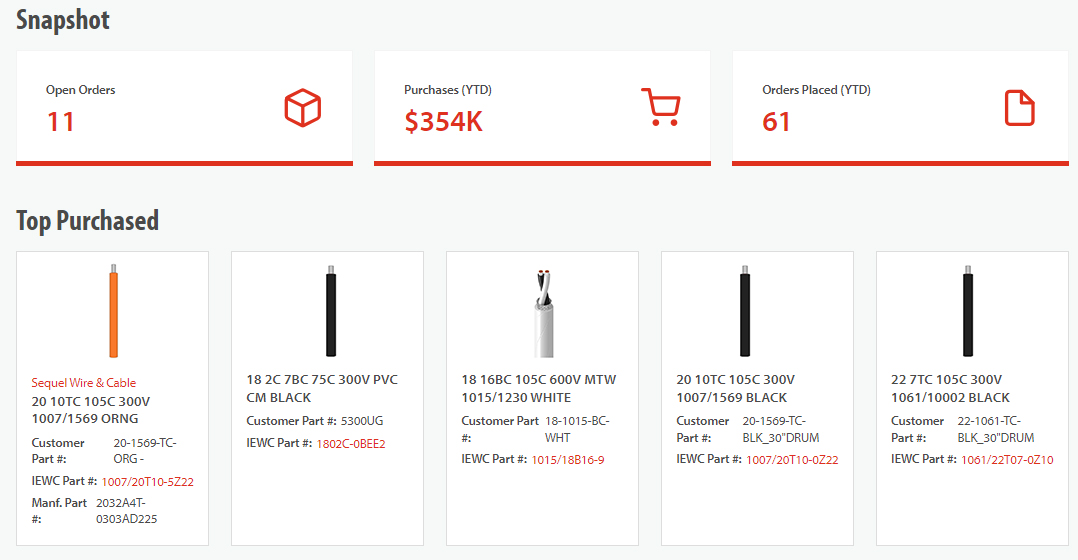Click the Sequel Wire & Cable link

point(84,383)
